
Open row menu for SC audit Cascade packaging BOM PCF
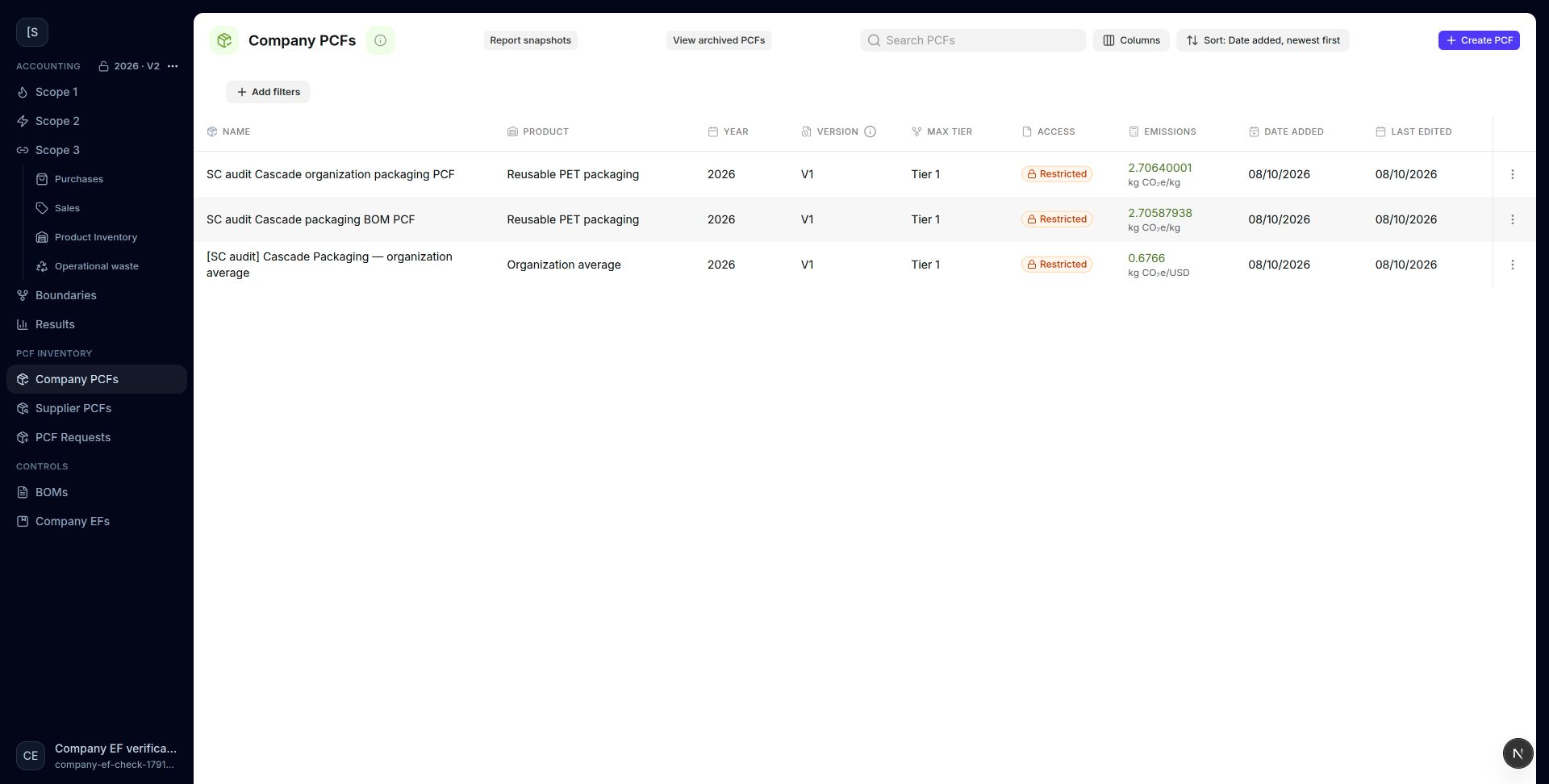(1513, 219)
